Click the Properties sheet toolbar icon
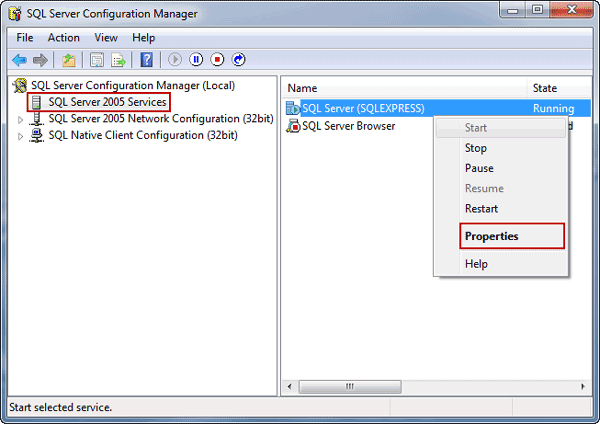Viewport: 600px width, 424px height. click(97, 60)
